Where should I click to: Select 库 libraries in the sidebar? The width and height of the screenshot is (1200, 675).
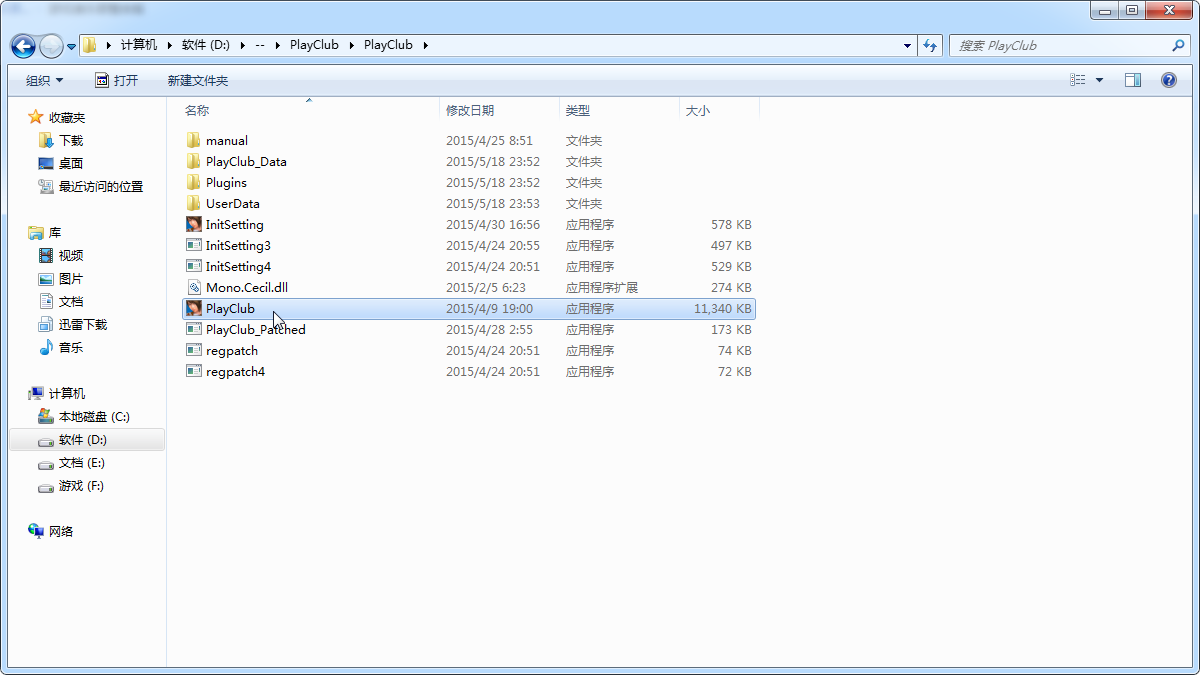point(55,233)
